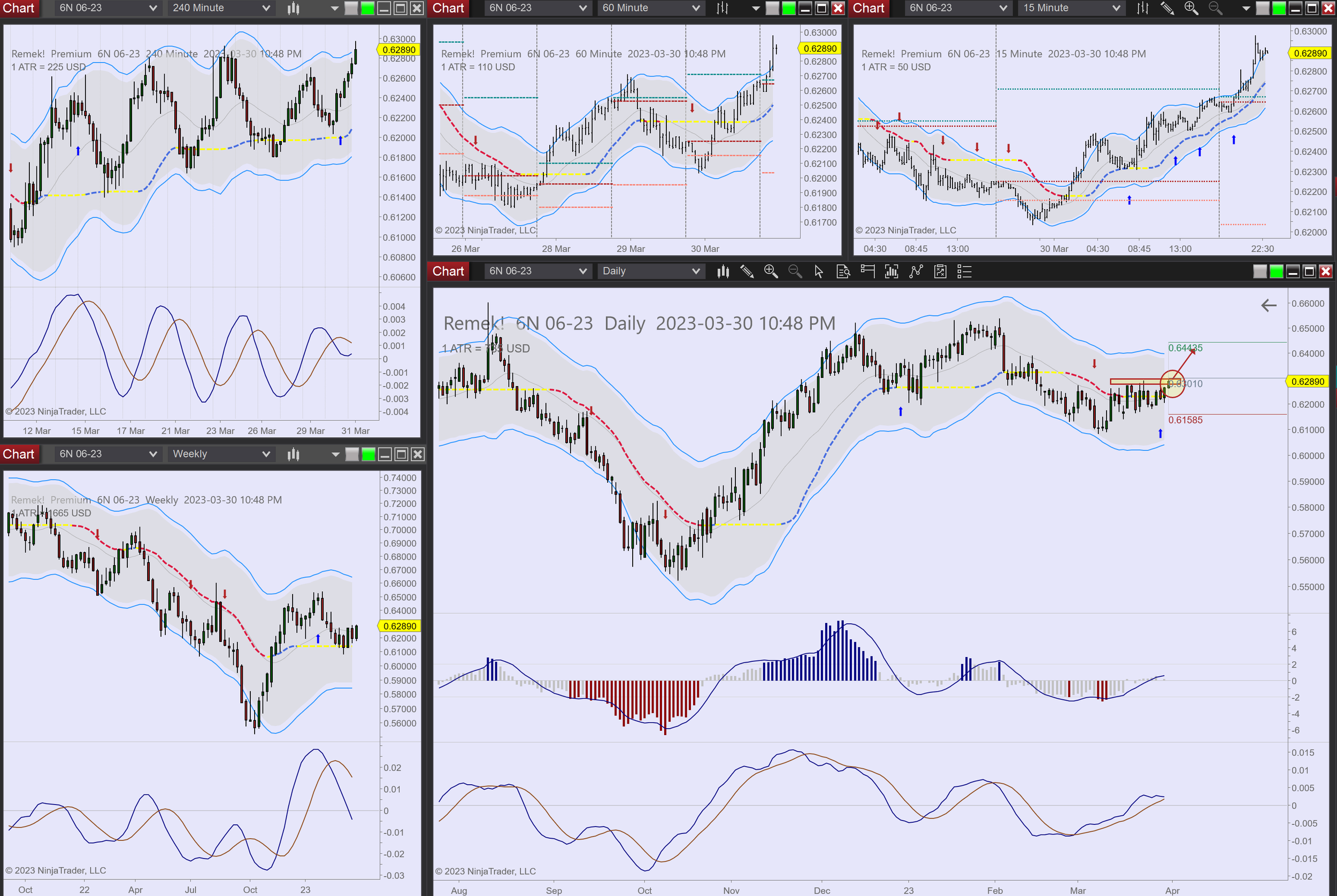Screen dimensions: 1337x896
Task: Click yellow 0.62890 price marker on Daily axis
Action: pyautogui.click(x=1307, y=382)
